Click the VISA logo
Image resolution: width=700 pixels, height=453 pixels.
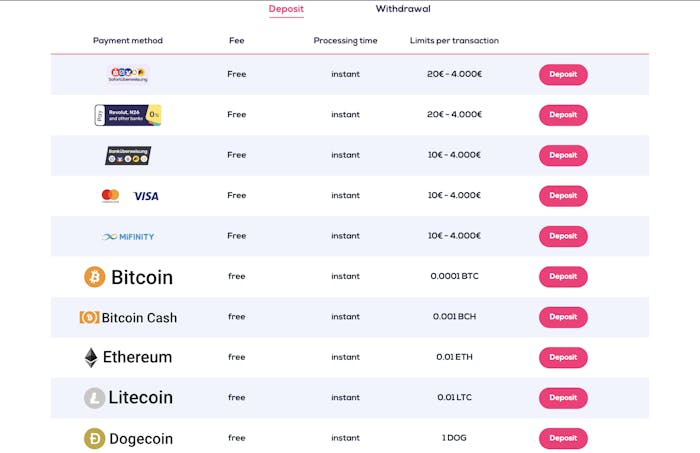coord(146,196)
